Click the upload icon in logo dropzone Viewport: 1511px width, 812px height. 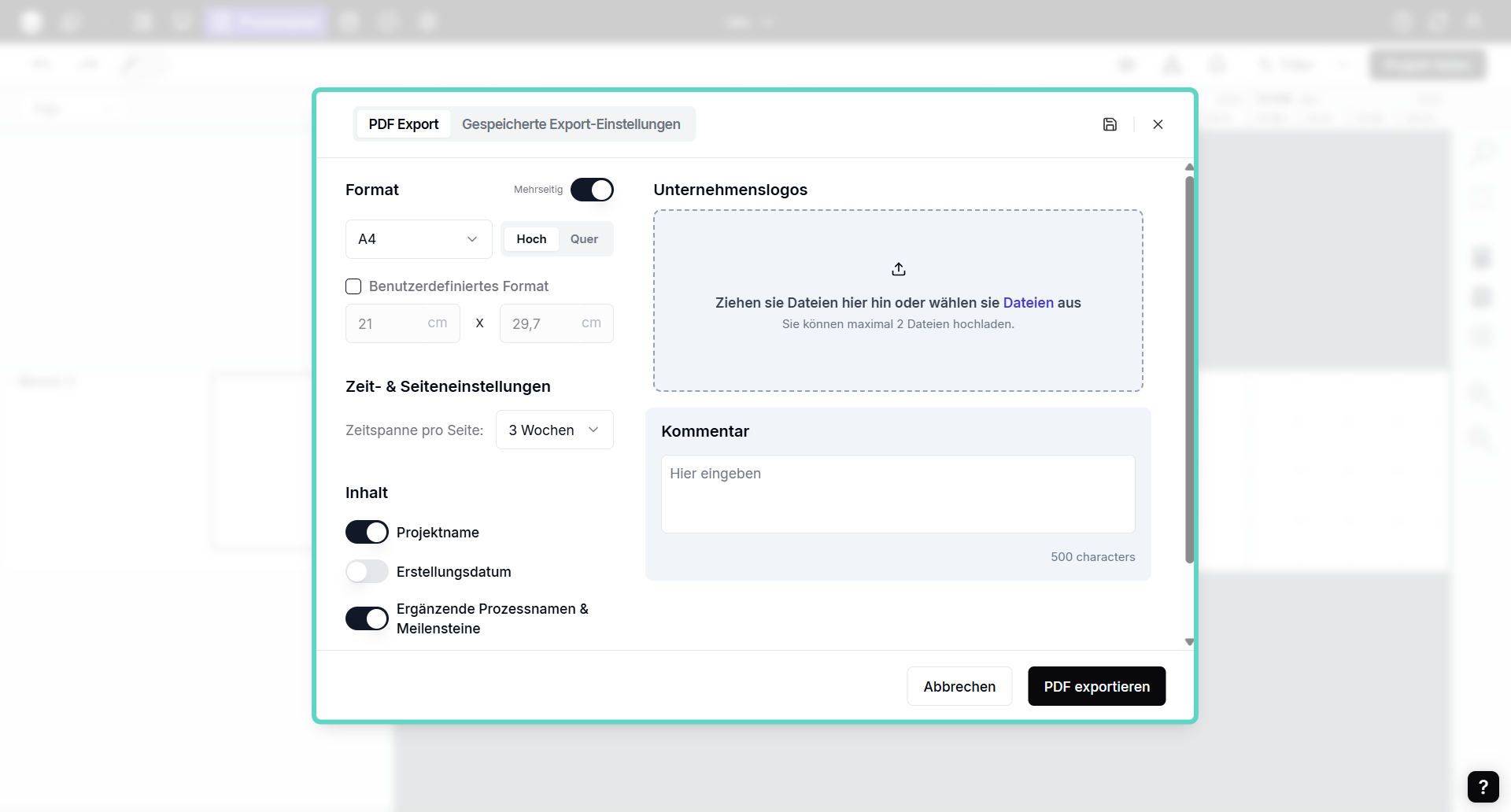pyautogui.click(x=898, y=269)
